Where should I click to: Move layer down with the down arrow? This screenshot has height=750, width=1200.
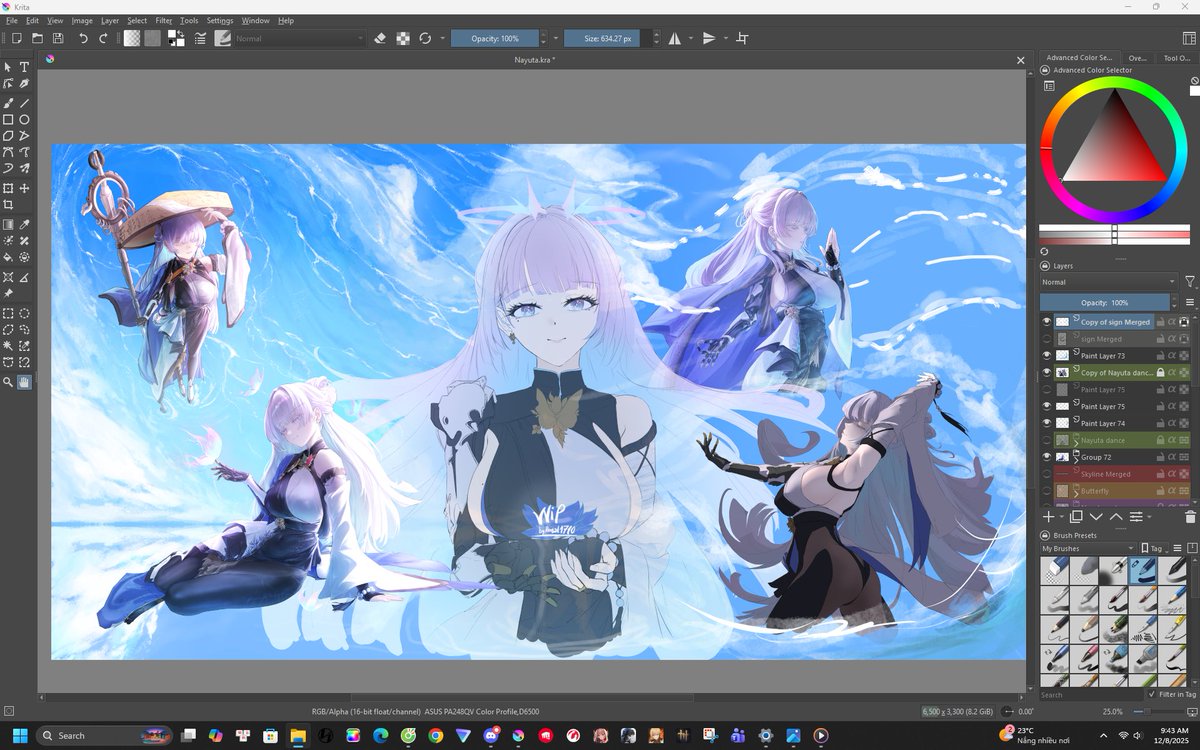(x=1096, y=517)
